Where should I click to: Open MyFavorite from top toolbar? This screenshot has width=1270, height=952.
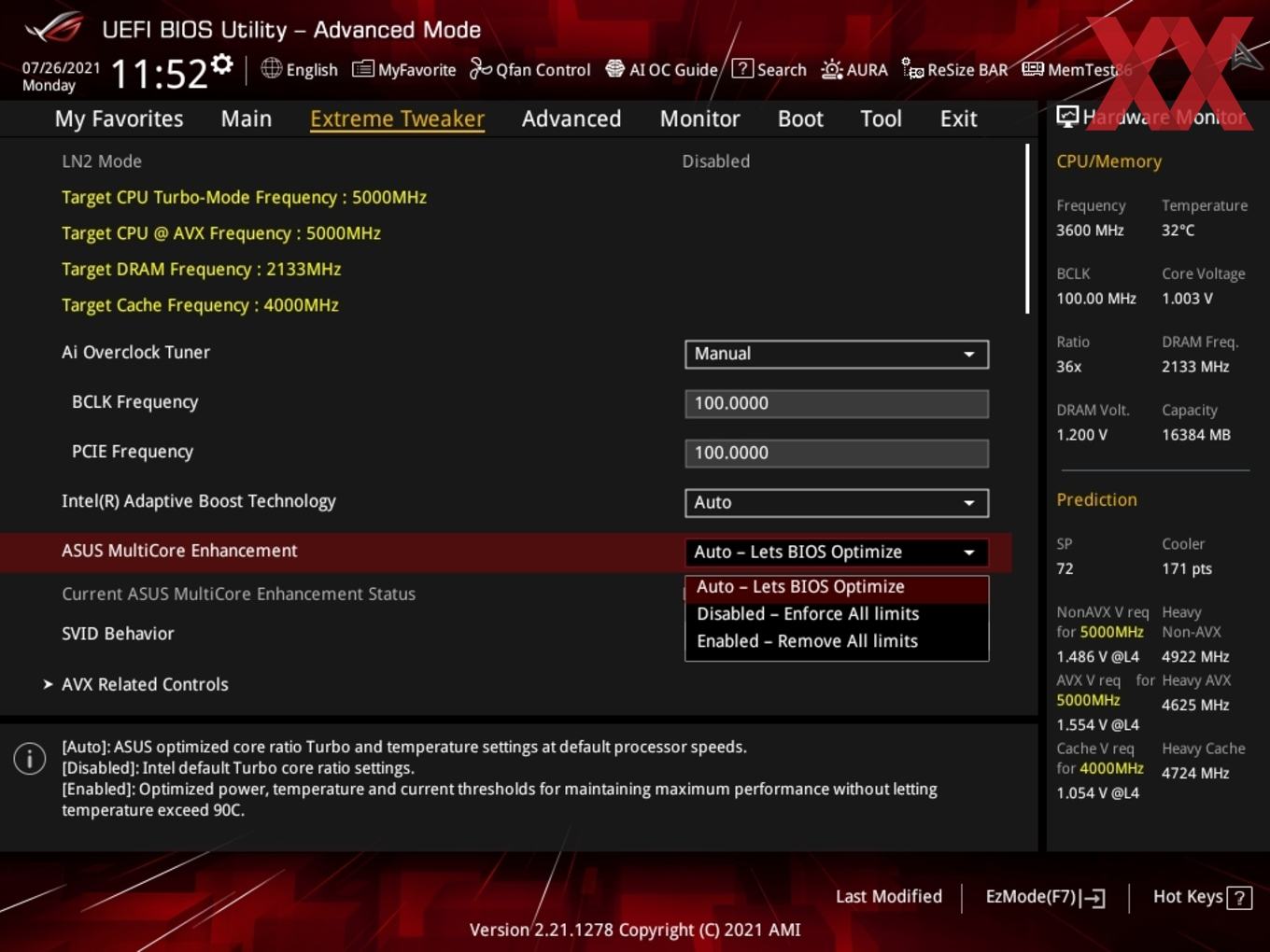coord(404,69)
